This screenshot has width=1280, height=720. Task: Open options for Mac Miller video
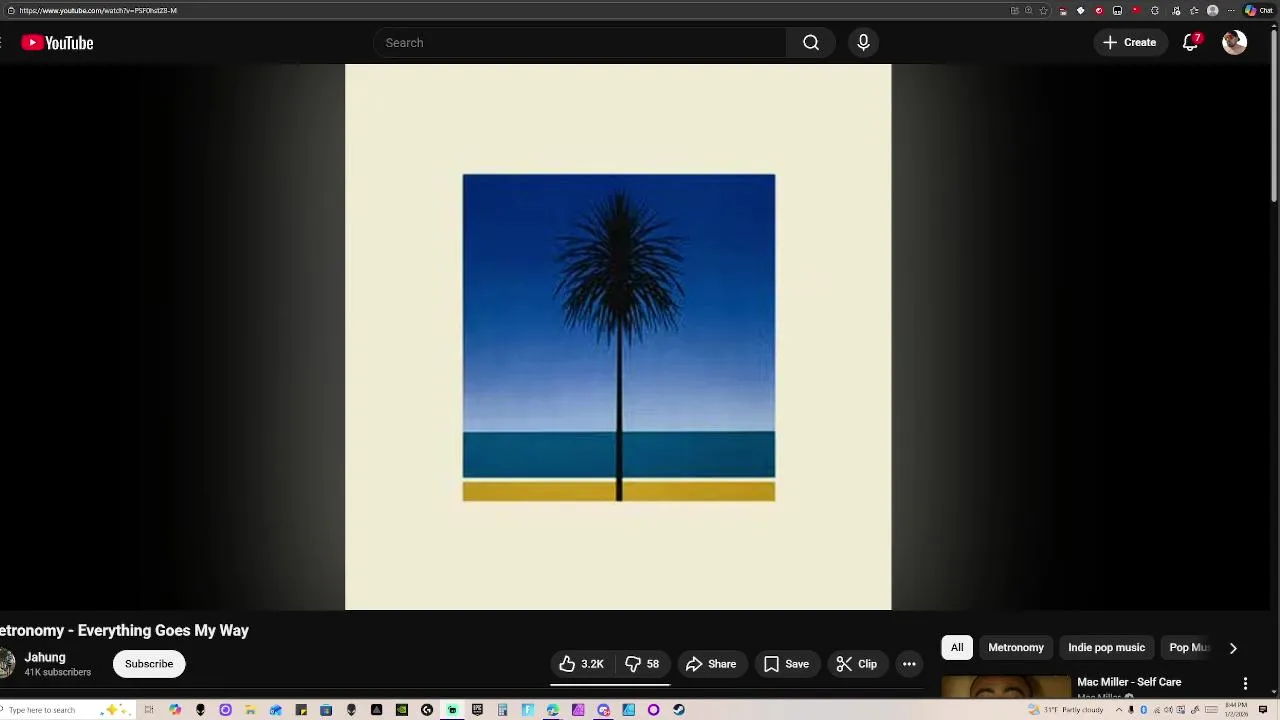[1245, 684]
